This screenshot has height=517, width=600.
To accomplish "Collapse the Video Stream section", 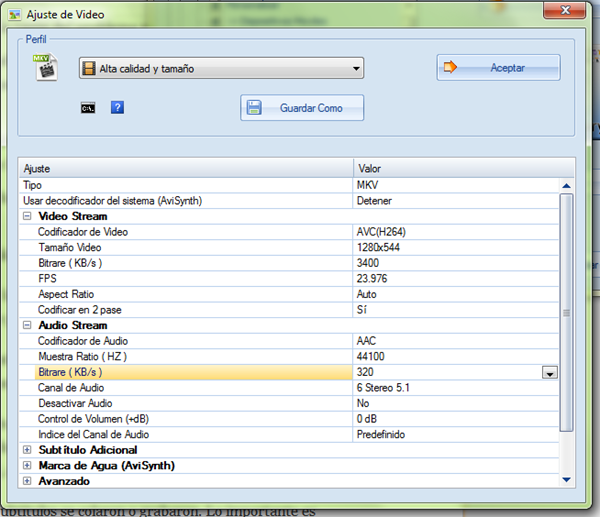I will [x=27, y=217].
